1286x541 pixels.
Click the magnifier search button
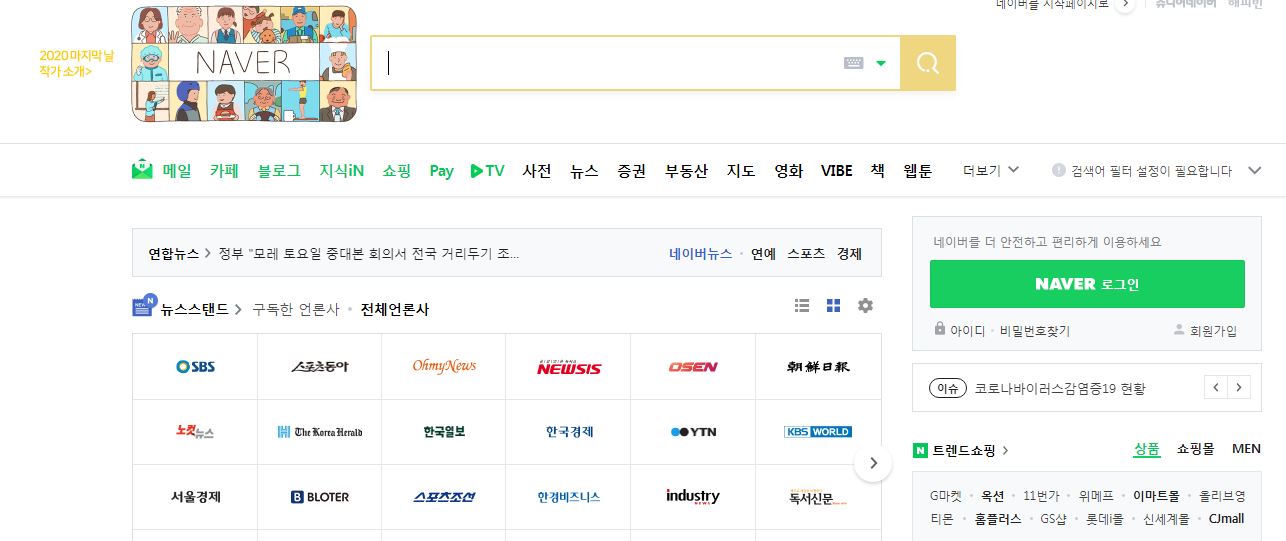[928, 63]
